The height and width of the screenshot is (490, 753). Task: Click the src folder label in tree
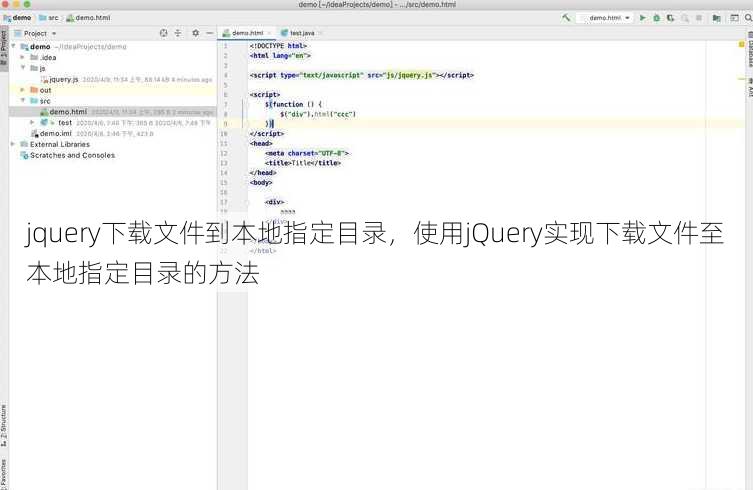tap(45, 100)
